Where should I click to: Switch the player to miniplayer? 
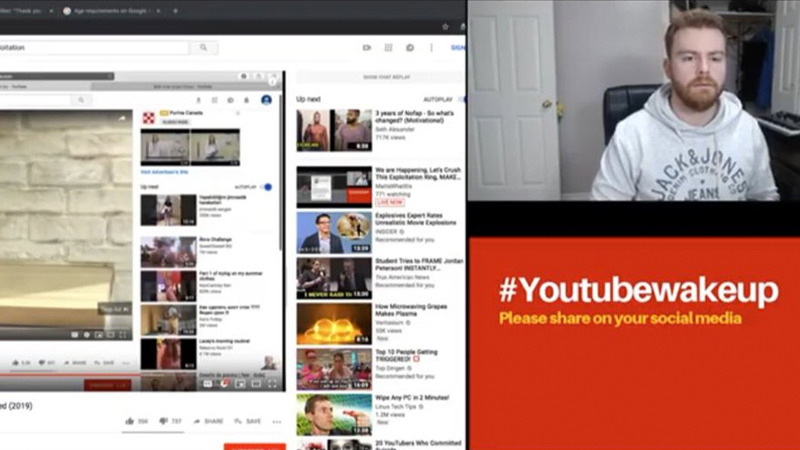tap(240, 384)
